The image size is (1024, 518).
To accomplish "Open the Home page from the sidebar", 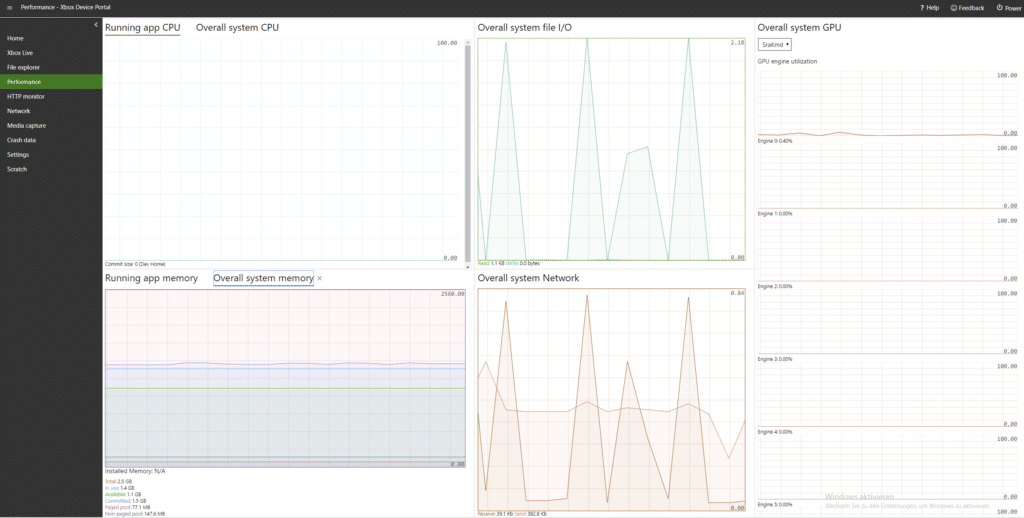I will click(x=51, y=38).
